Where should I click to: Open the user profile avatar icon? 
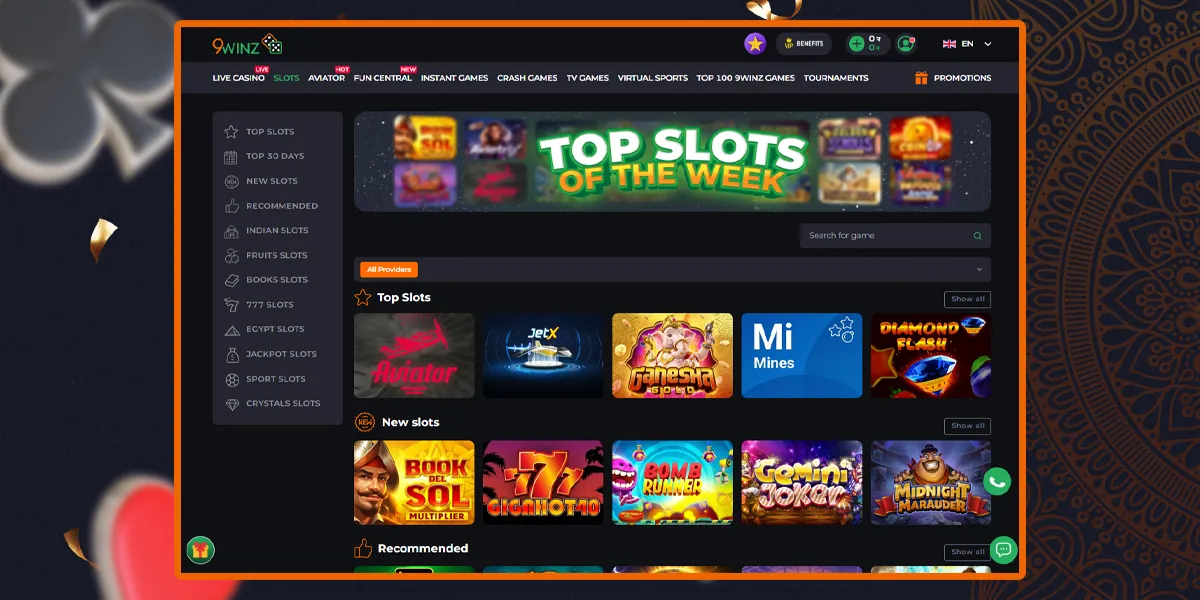(x=906, y=44)
